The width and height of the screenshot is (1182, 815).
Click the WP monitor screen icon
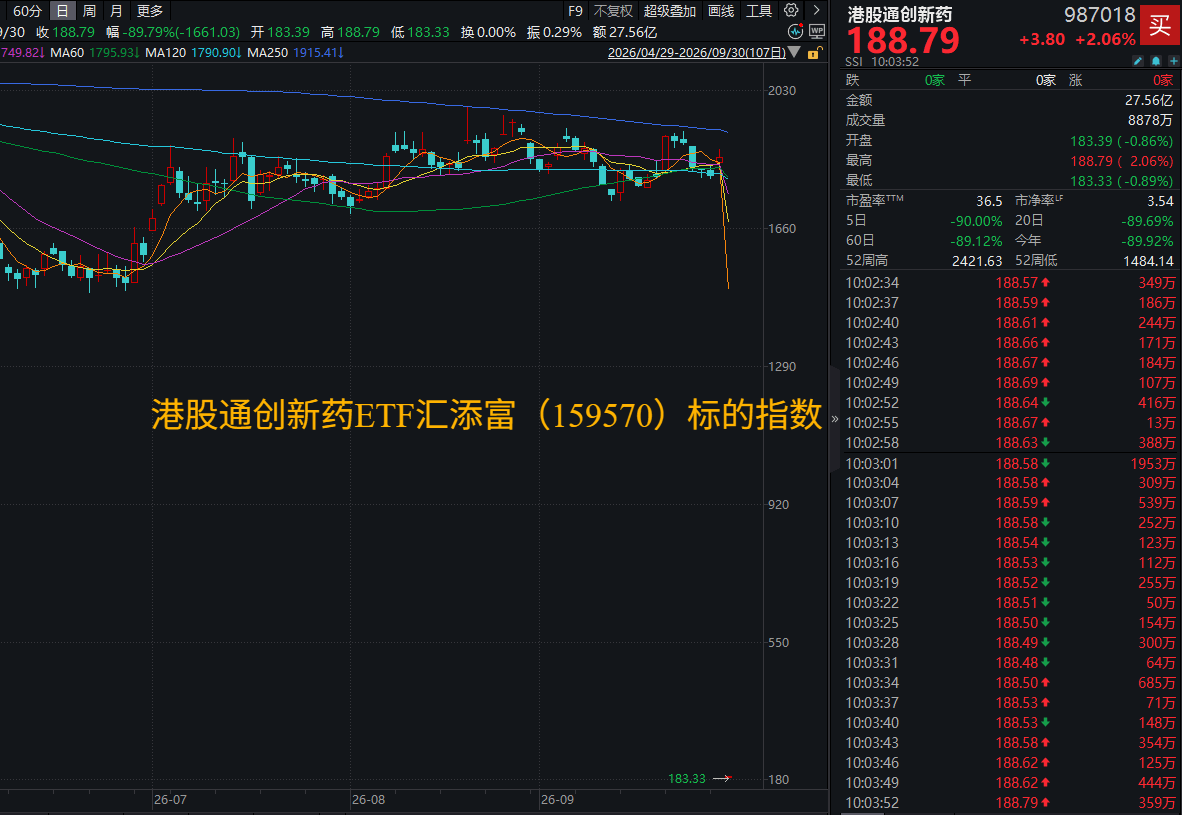pyautogui.click(x=817, y=32)
